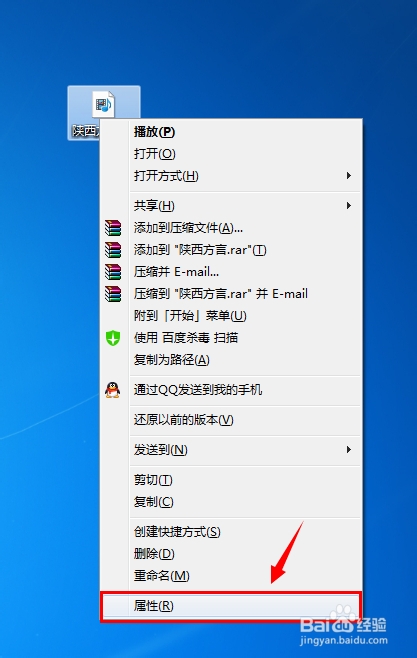
Task: Choose 压缩到 "陕西方言.rar" 并 E-mail
Action: (221, 294)
